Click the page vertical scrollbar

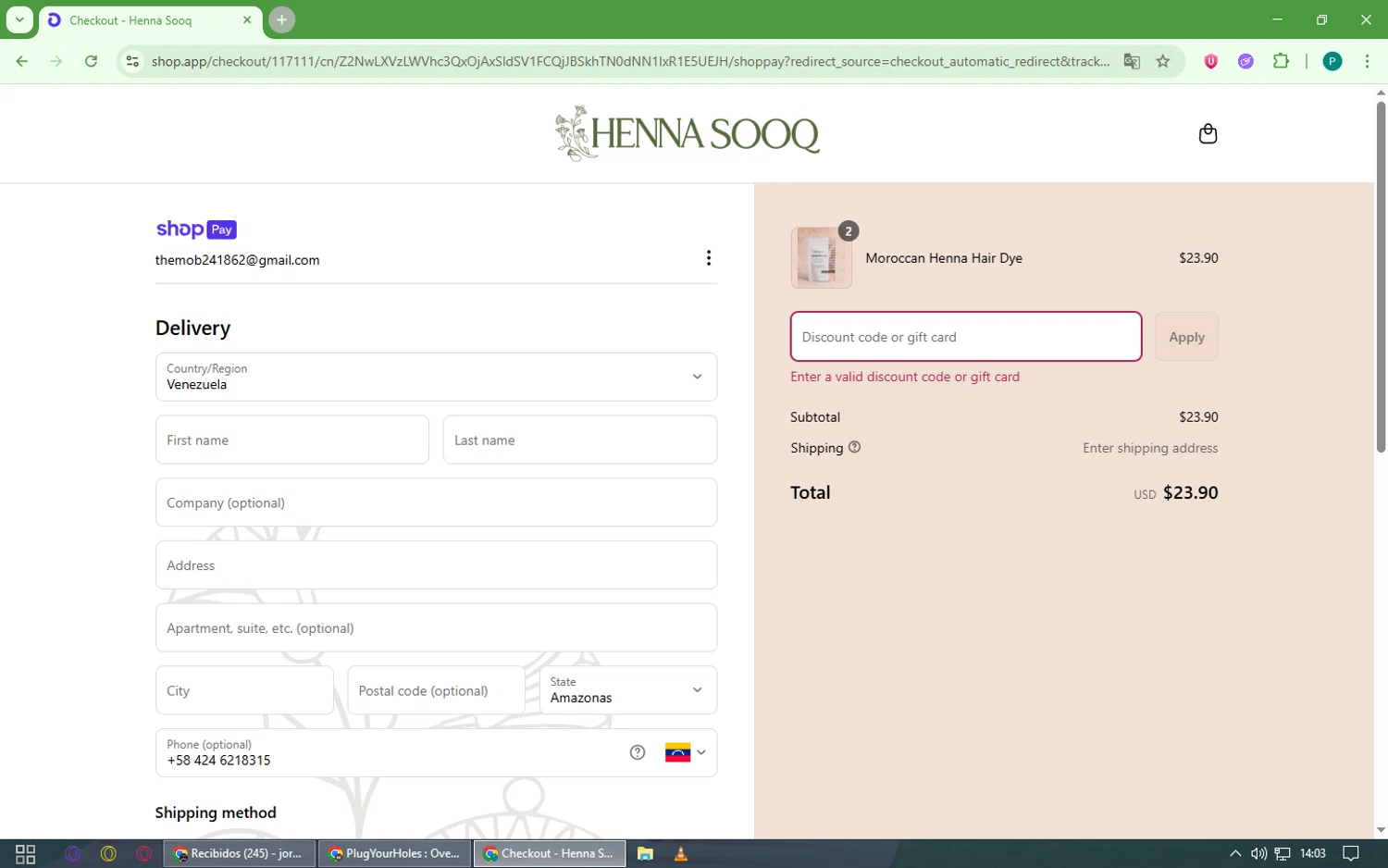point(1381,278)
